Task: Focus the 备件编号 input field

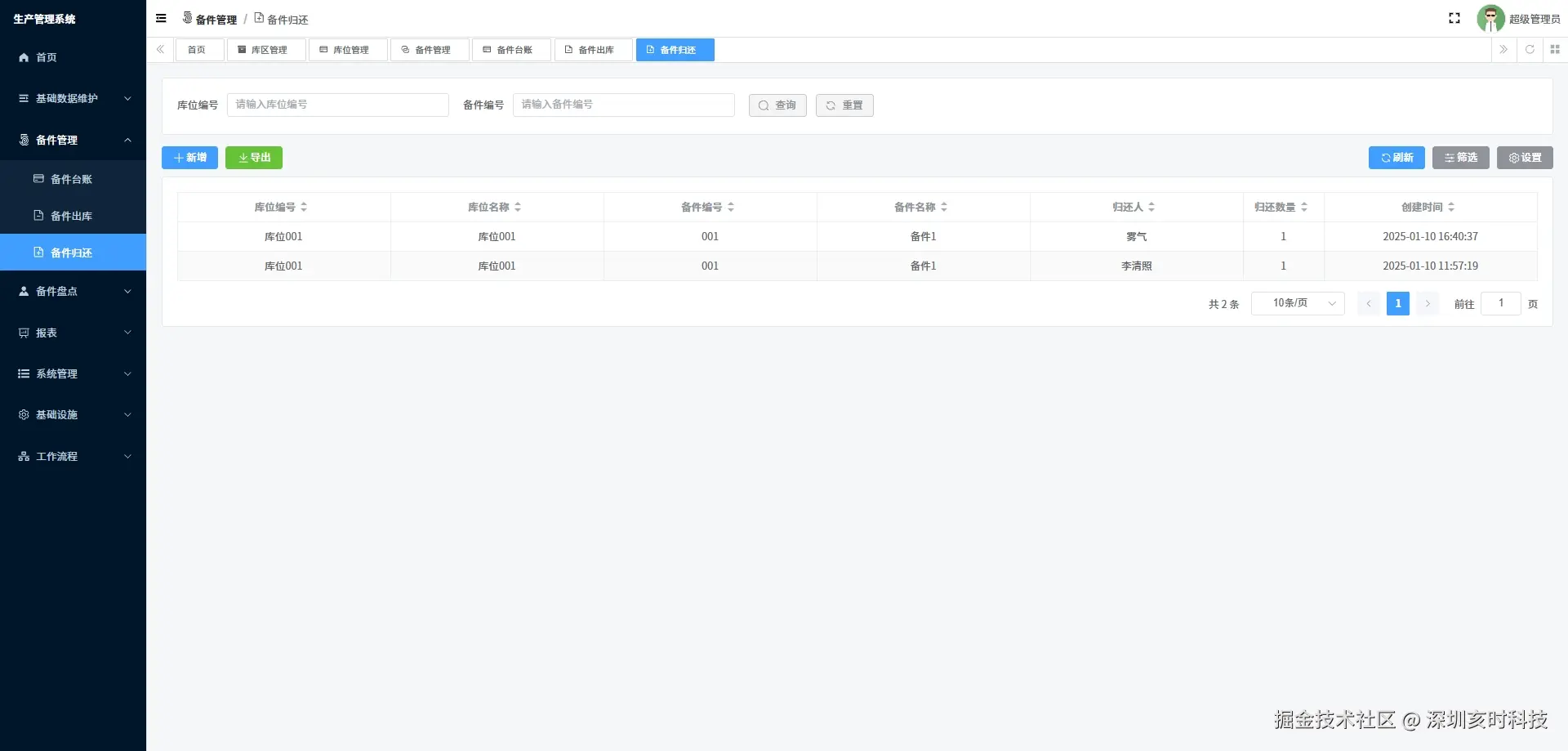Action: coord(624,105)
